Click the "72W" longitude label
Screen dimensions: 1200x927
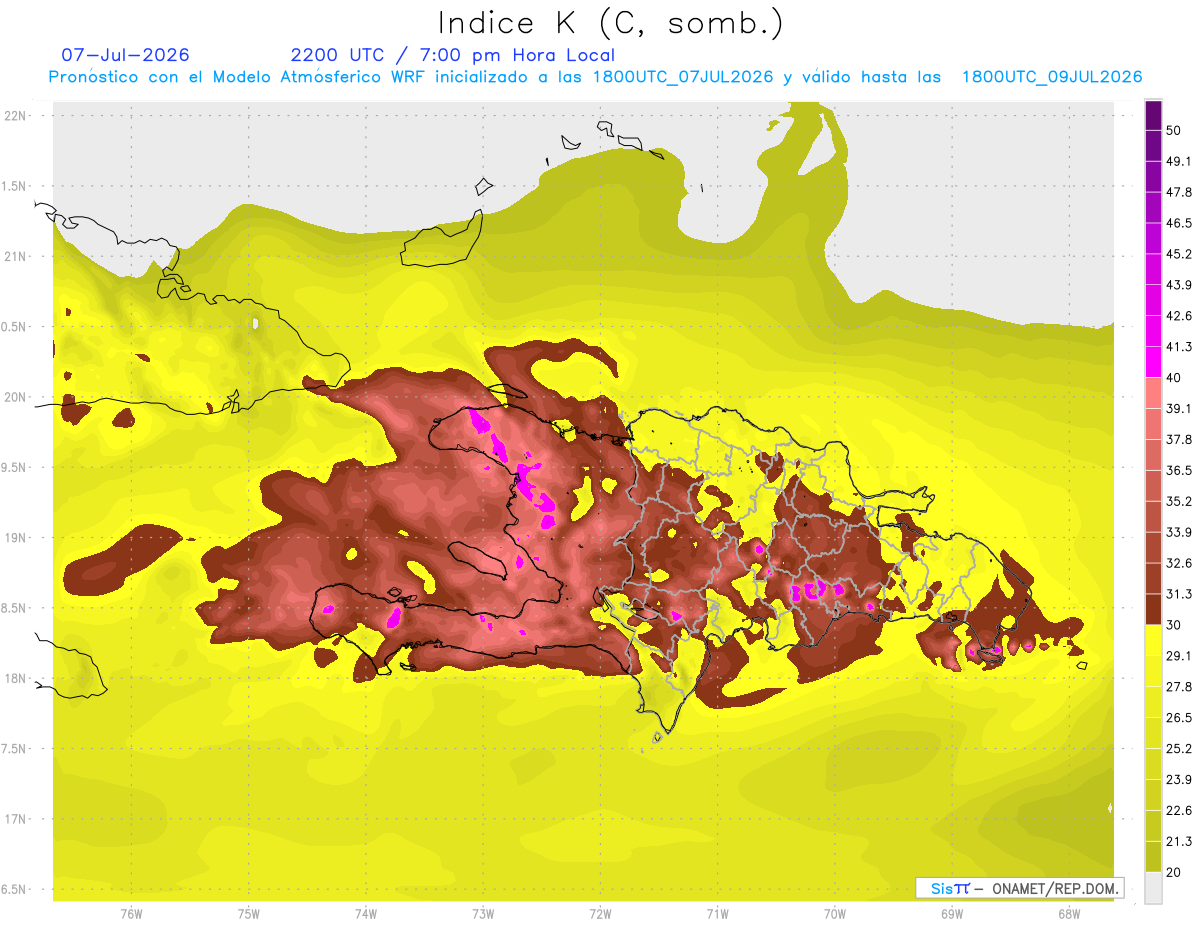[x=600, y=913]
